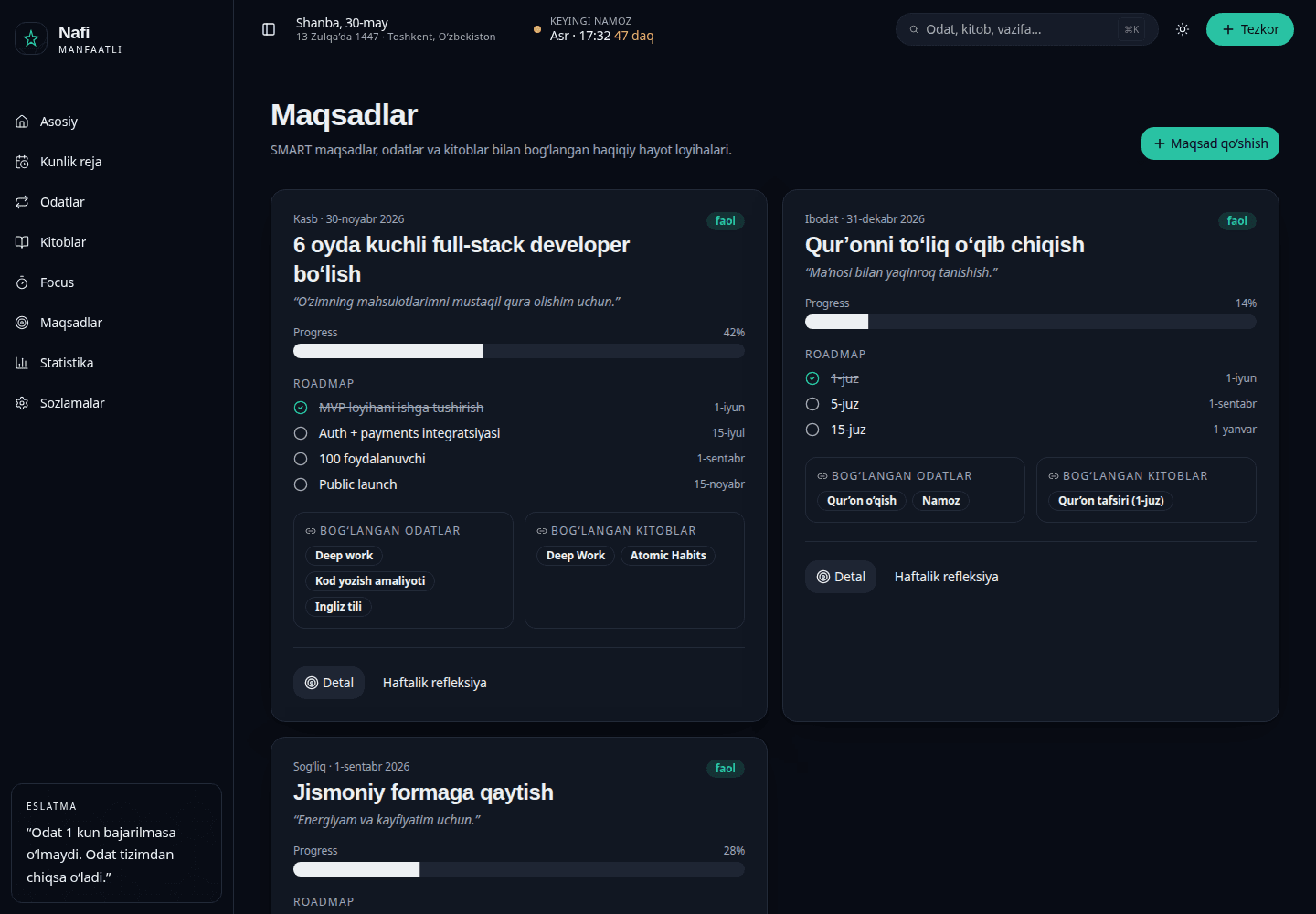Toggle the sidebar panel icon
The height and width of the screenshot is (914, 1316).
269,29
